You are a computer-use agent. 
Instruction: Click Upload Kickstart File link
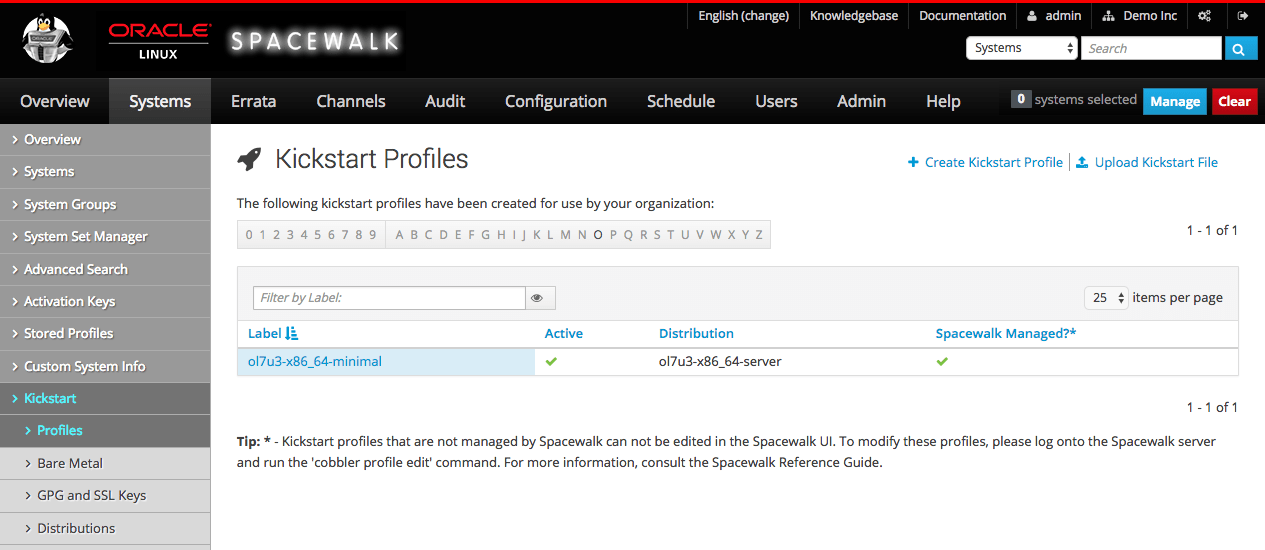(1147, 162)
